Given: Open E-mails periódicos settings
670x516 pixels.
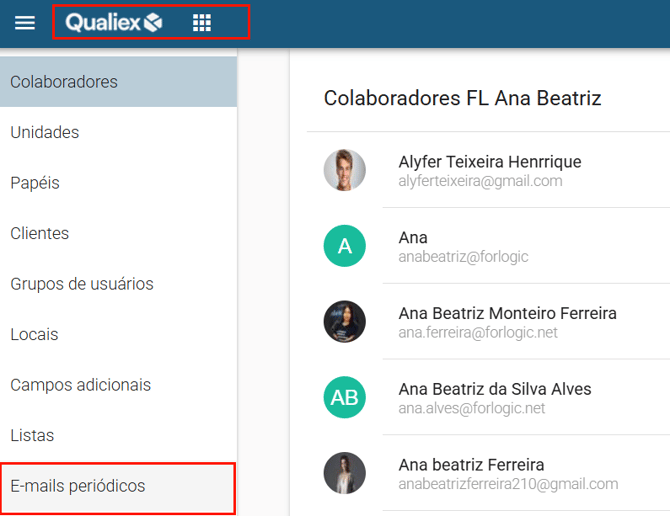Looking at the screenshot, I should coord(78,486).
